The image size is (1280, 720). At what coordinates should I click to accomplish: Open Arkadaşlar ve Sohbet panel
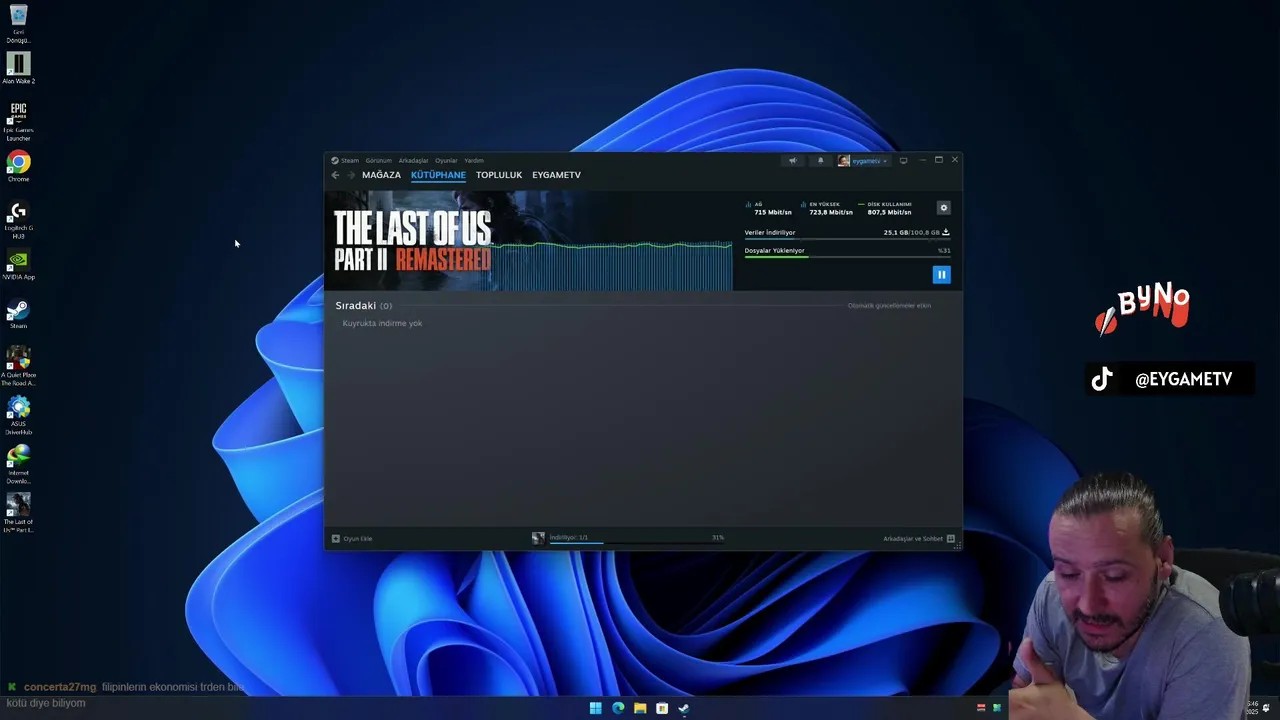coord(919,539)
